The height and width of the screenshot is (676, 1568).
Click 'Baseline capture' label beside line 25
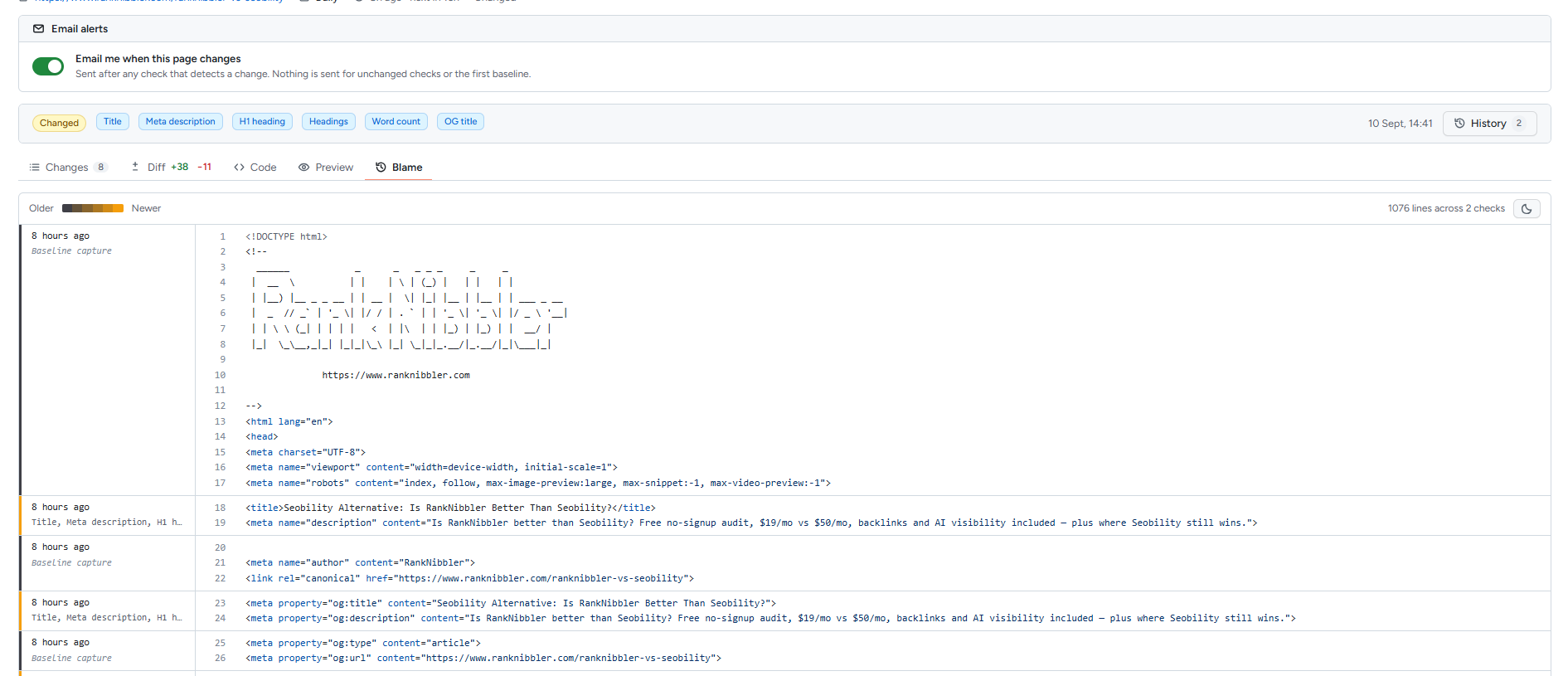coord(71,658)
